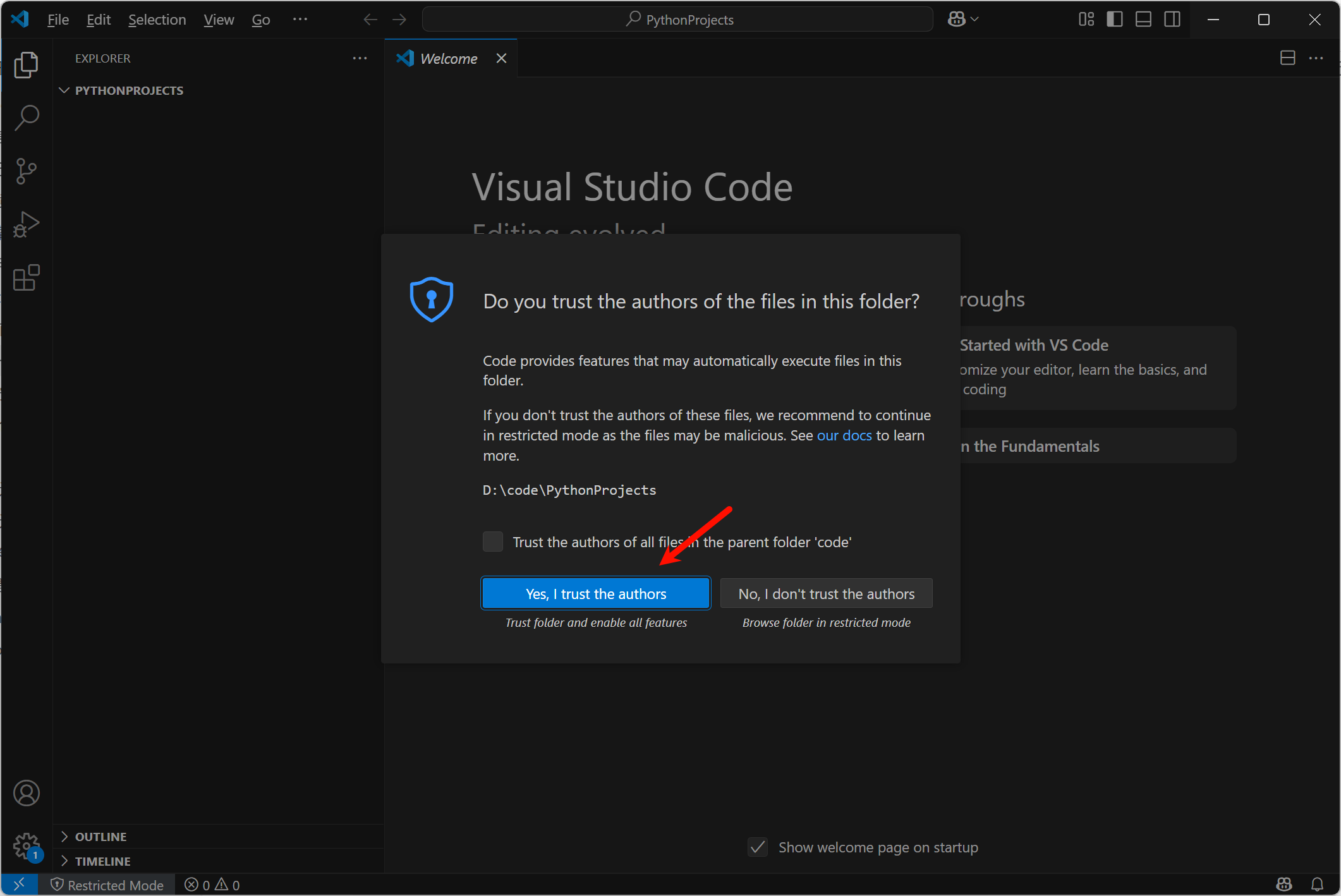Viewport: 1341px width, 896px height.
Task: Uncheck Show welcome page on startup
Action: [758, 847]
